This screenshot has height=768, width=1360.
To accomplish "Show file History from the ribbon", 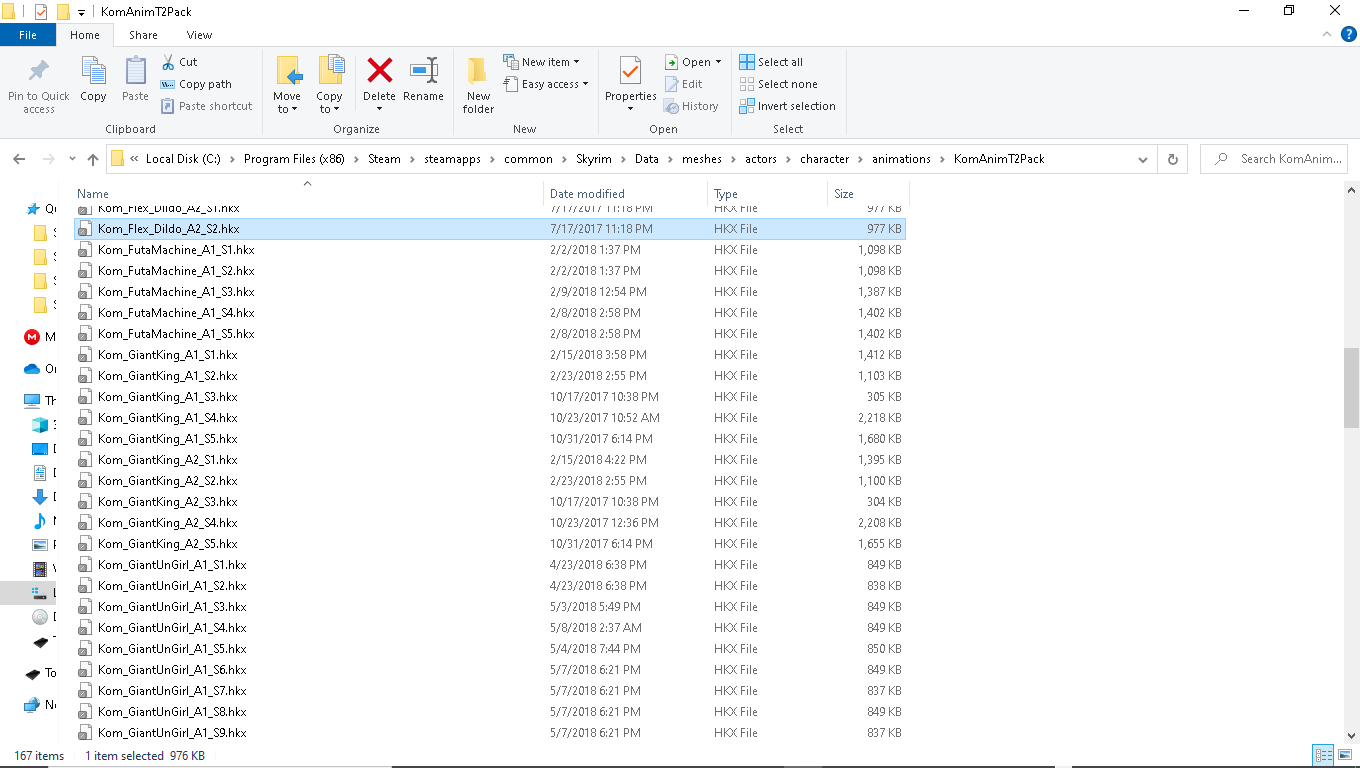I will click(691, 106).
